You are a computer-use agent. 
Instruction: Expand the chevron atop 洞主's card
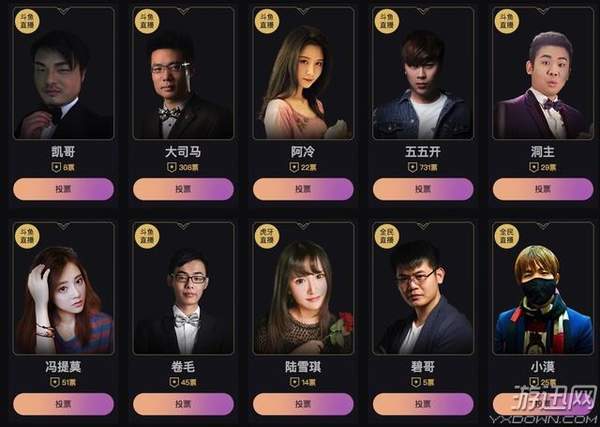pyautogui.click(x=543, y=11)
